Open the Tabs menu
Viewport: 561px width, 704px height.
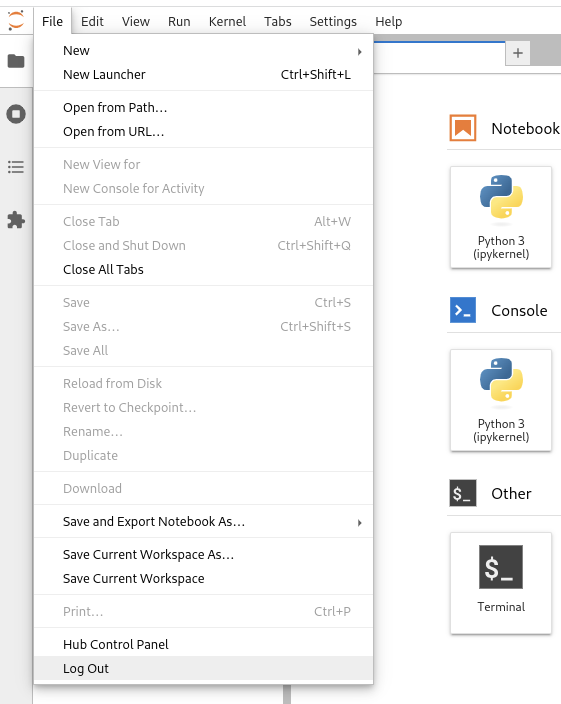(x=277, y=21)
